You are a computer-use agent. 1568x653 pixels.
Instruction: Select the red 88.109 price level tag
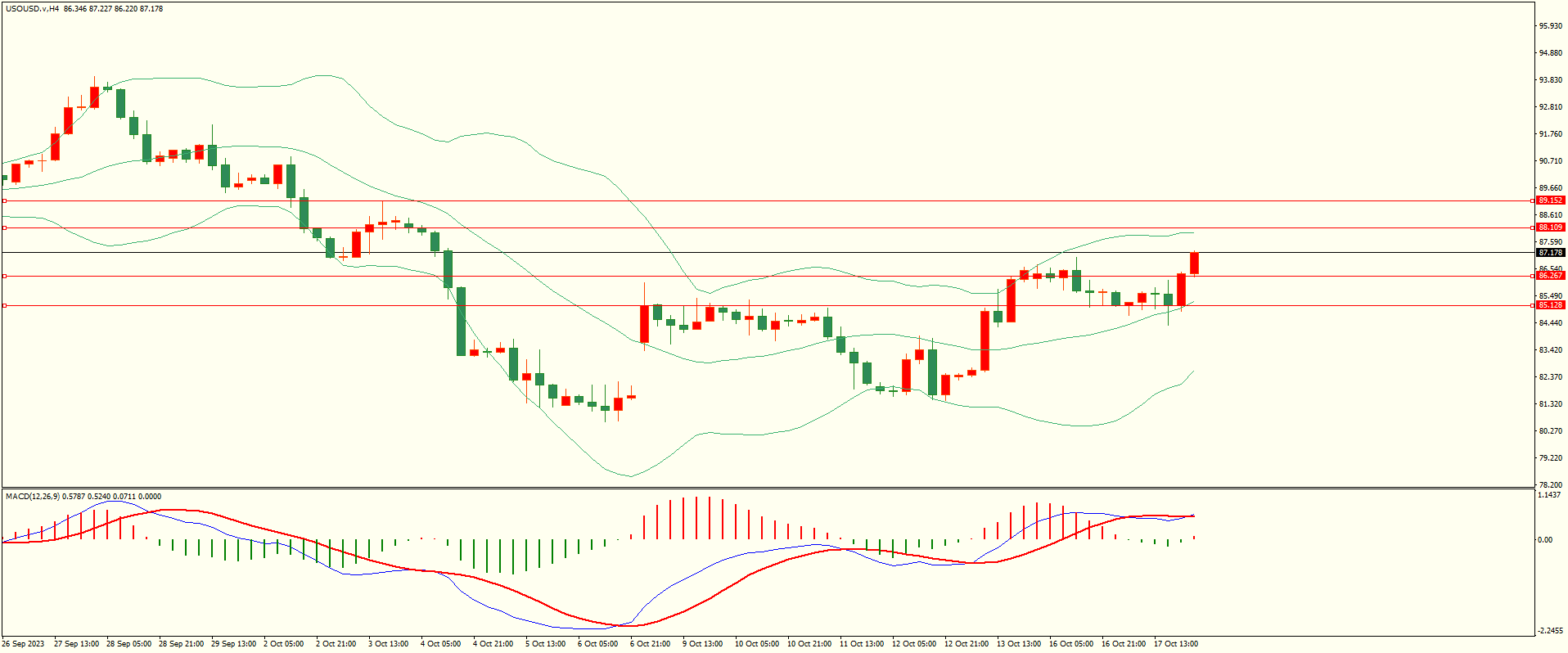[x=1550, y=227]
